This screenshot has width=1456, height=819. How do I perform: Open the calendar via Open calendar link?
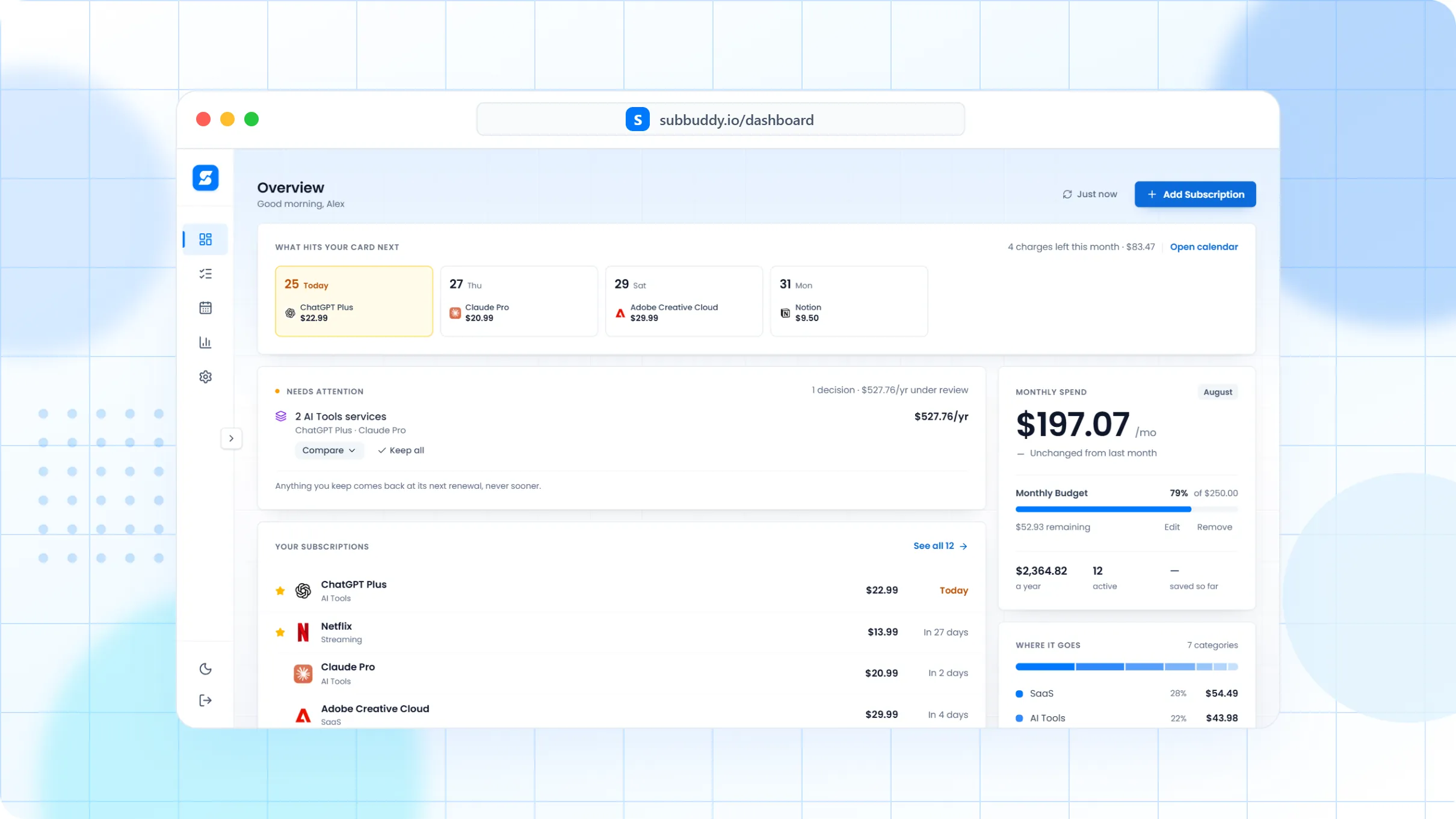[1204, 247]
